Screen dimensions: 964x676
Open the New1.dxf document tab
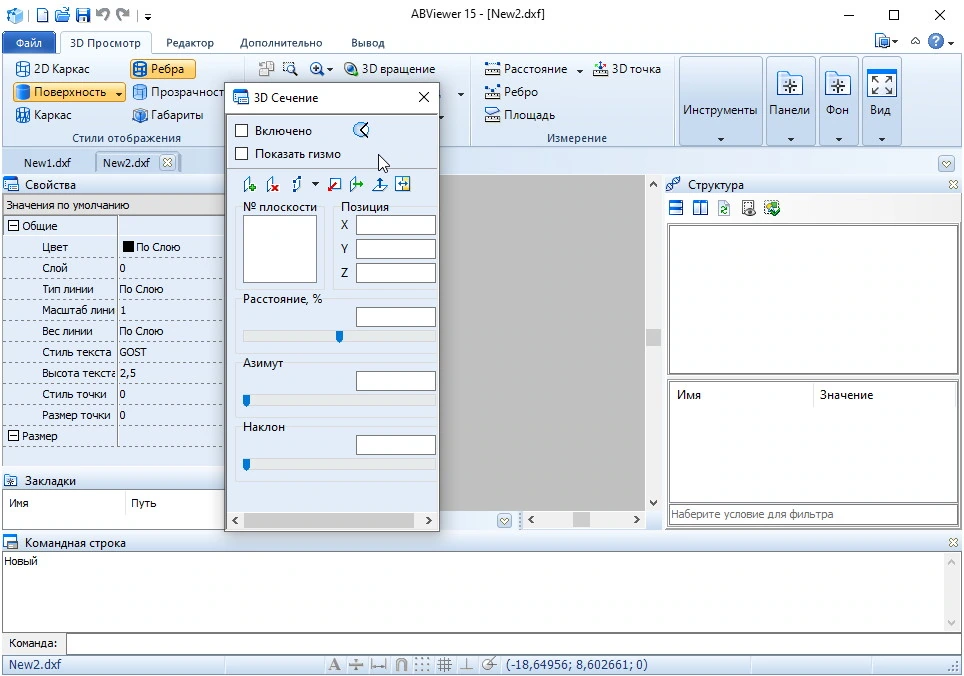tap(47, 162)
